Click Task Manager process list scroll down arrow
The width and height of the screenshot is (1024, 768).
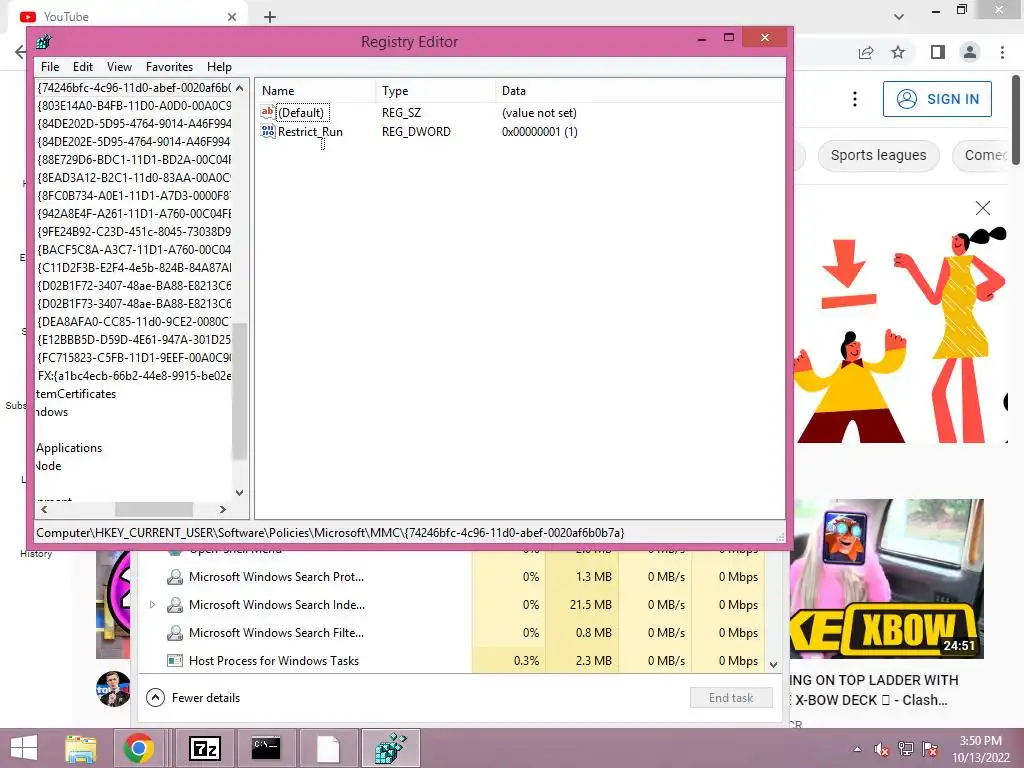[774, 665]
